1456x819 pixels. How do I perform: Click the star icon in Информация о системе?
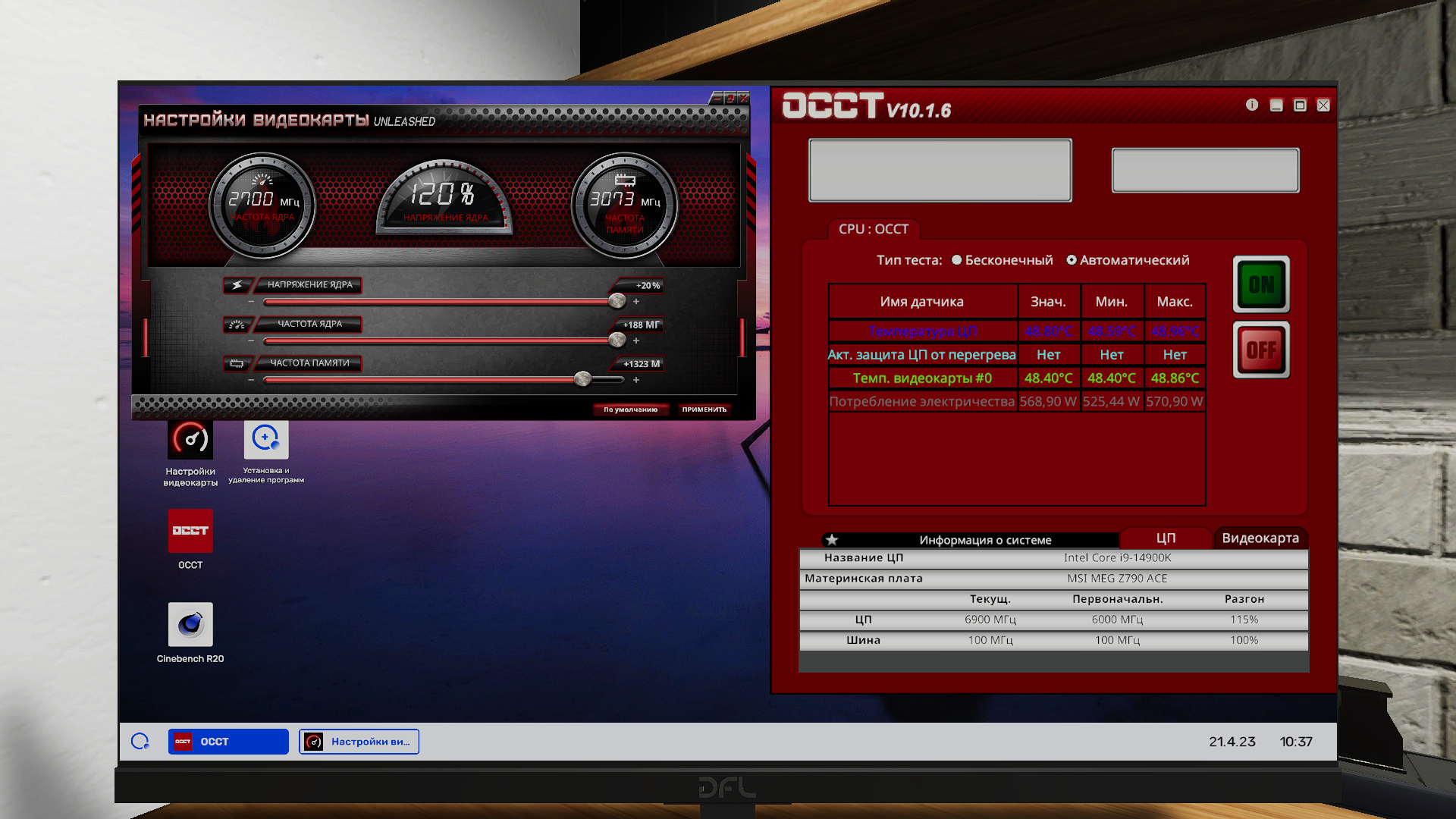pos(832,540)
